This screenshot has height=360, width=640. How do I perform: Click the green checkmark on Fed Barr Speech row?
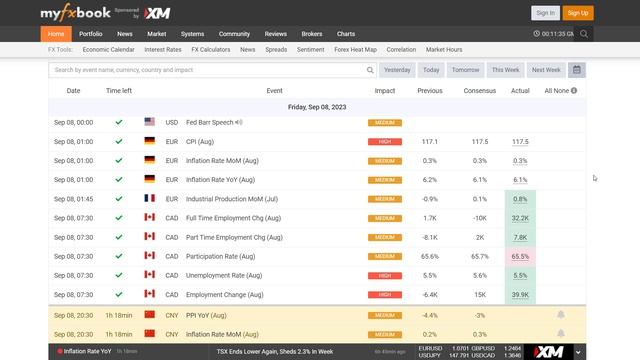(x=119, y=122)
